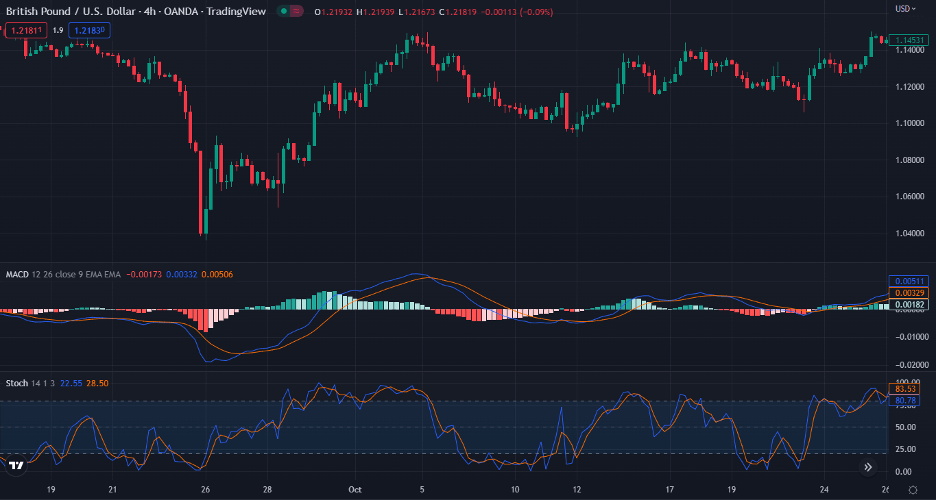Click the scroll to latest bar arrows

869,466
